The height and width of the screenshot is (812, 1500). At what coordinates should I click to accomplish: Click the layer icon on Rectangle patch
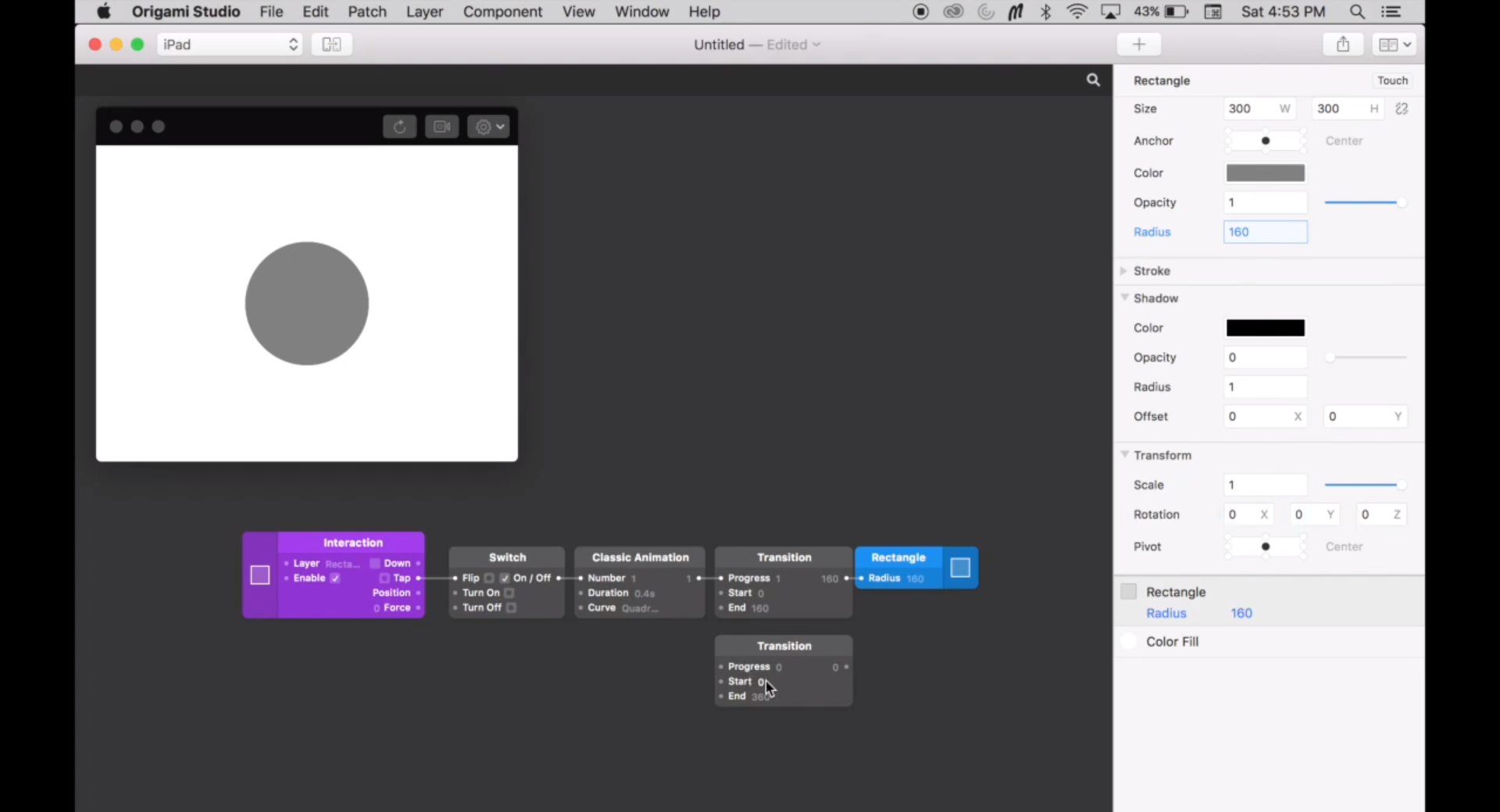click(960, 568)
